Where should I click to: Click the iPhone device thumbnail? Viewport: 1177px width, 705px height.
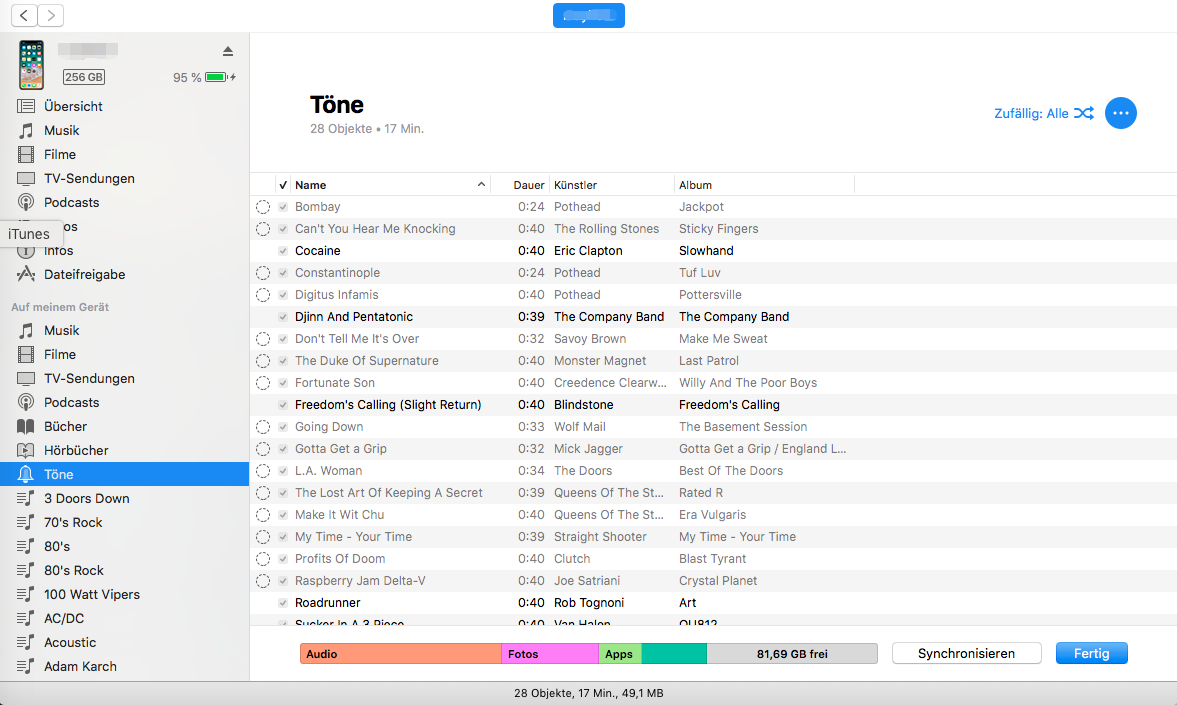(x=32, y=65)
